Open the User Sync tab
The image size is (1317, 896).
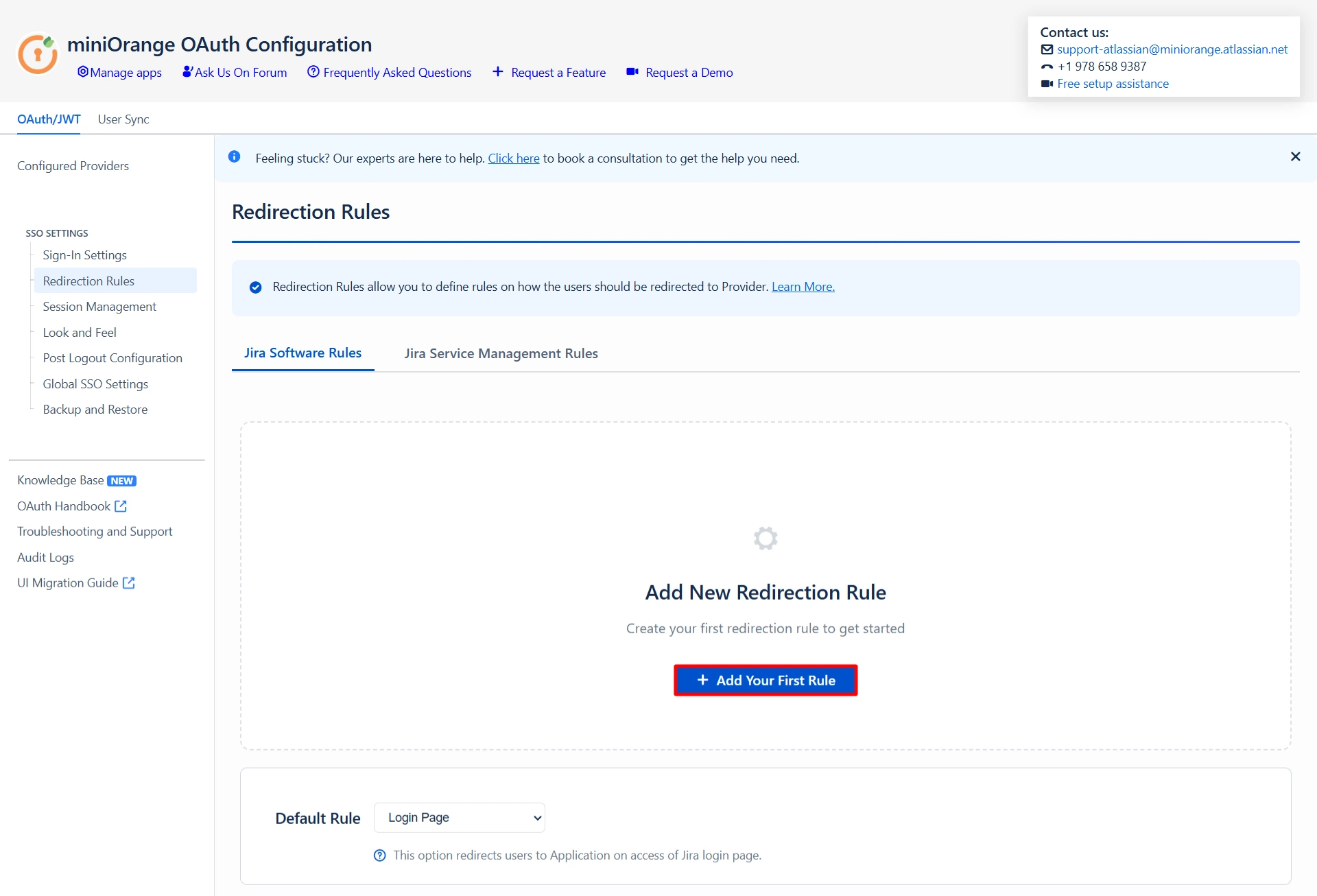pyautogui.click(x=123, y=119)
